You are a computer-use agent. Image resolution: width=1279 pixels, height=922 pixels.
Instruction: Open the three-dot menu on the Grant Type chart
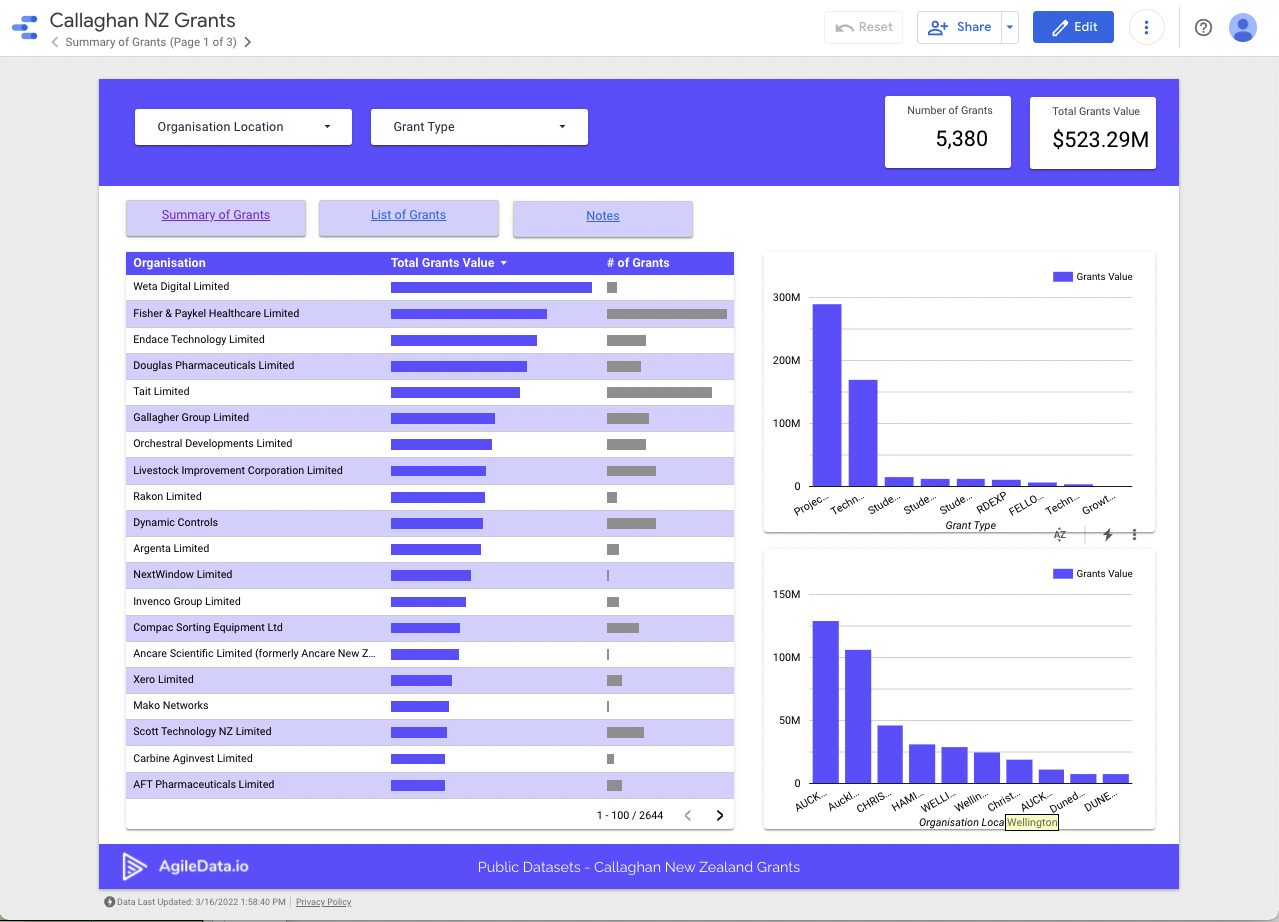(1134, 535)
